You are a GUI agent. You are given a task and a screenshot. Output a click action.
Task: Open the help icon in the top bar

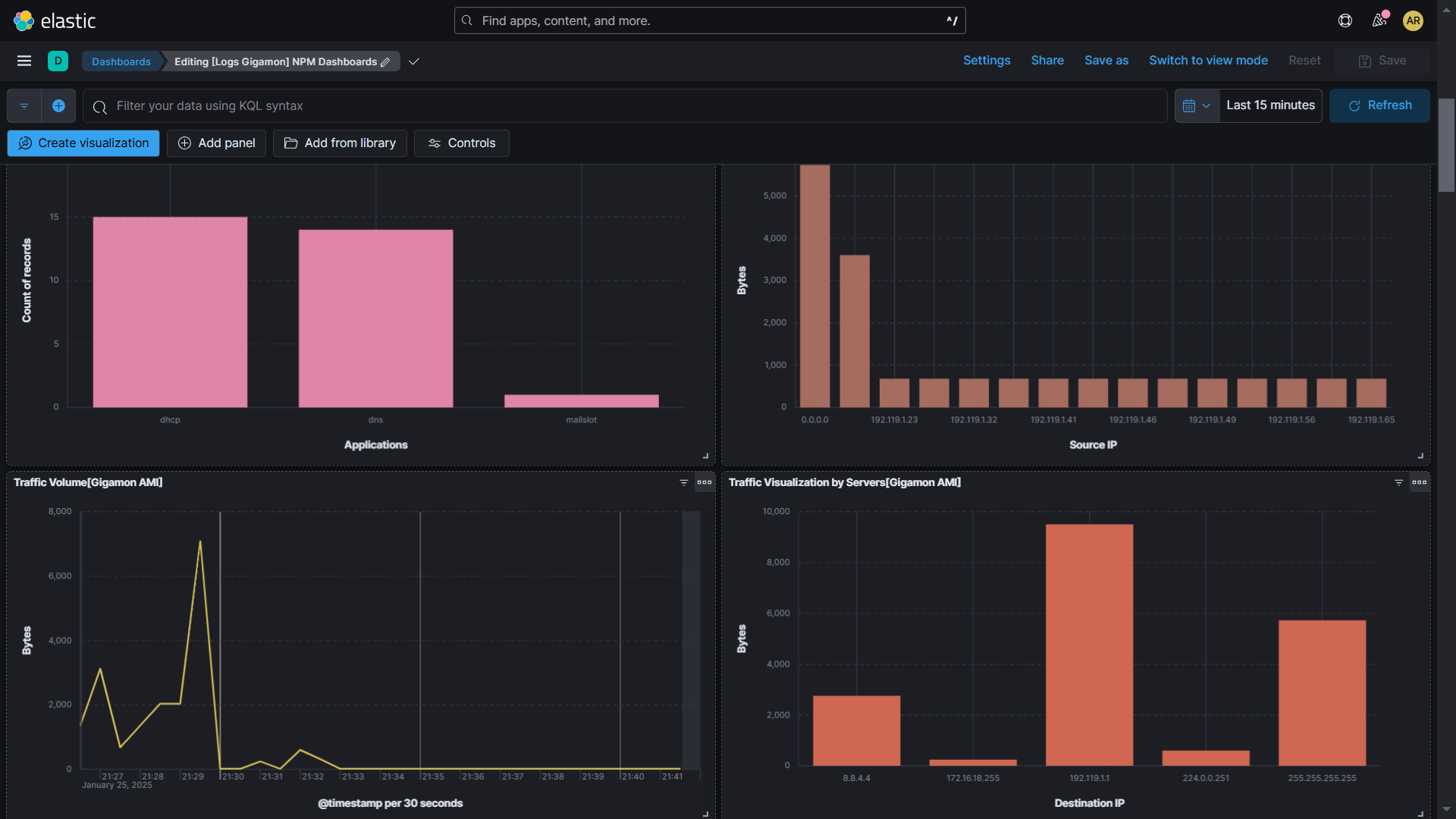(1345, 20)
